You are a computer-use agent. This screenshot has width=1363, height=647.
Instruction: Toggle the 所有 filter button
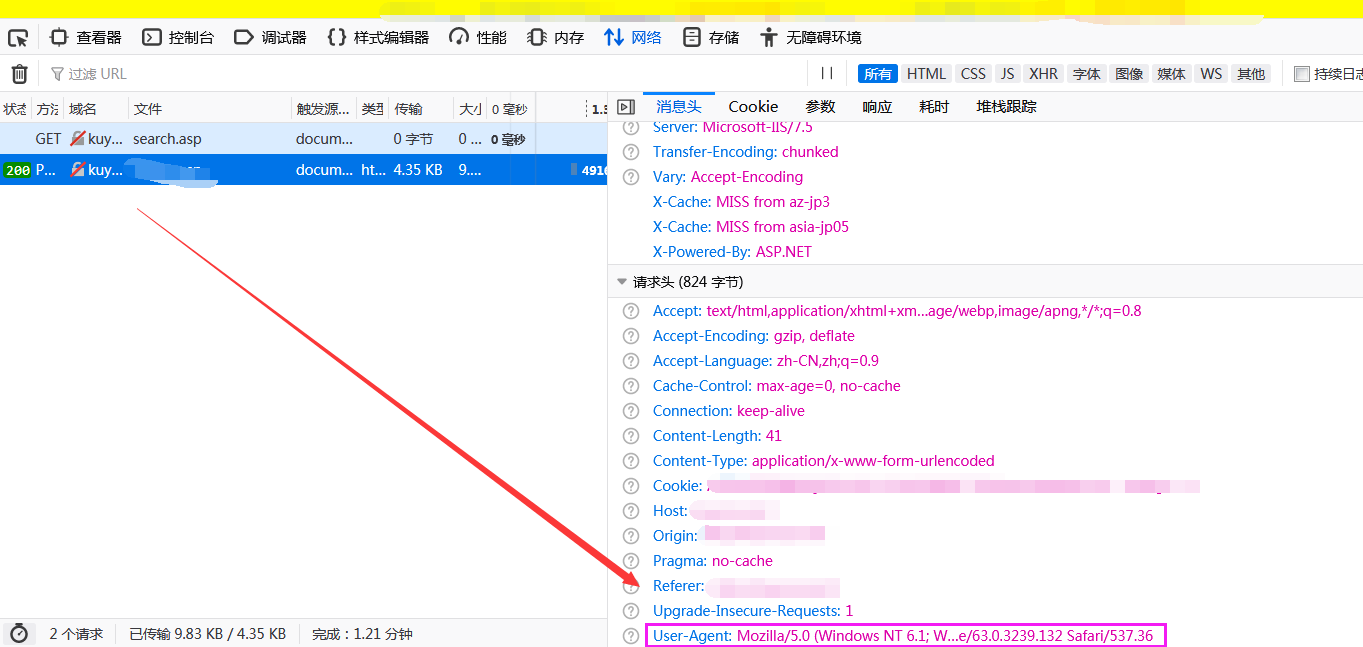pyautogui.click(x=878, y=74)
